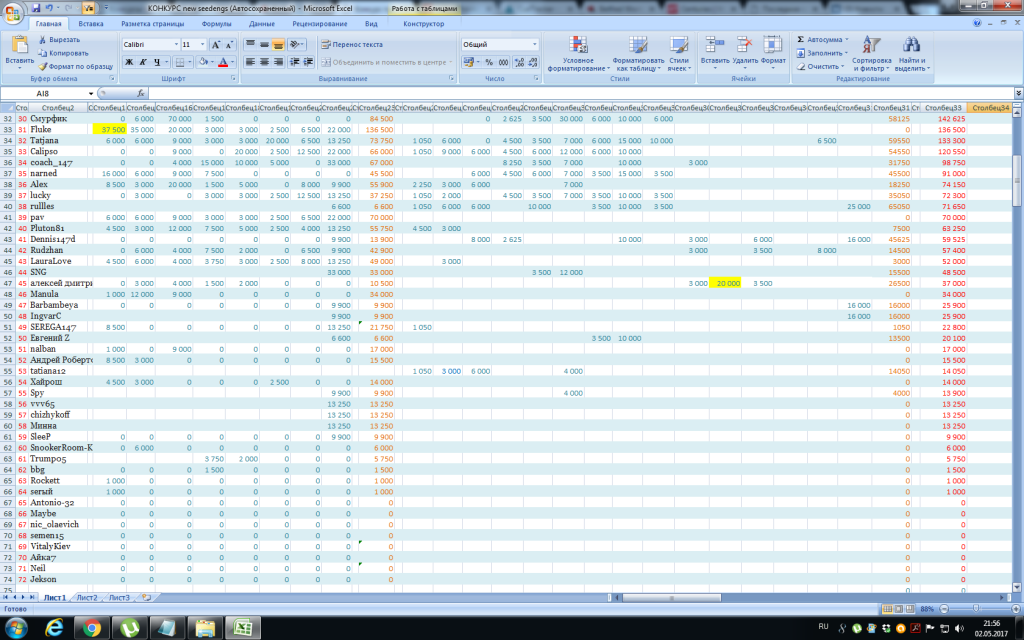Adjust the 88% zoom slider handle
Screen dimensions: 1024x640
[976, 609]
